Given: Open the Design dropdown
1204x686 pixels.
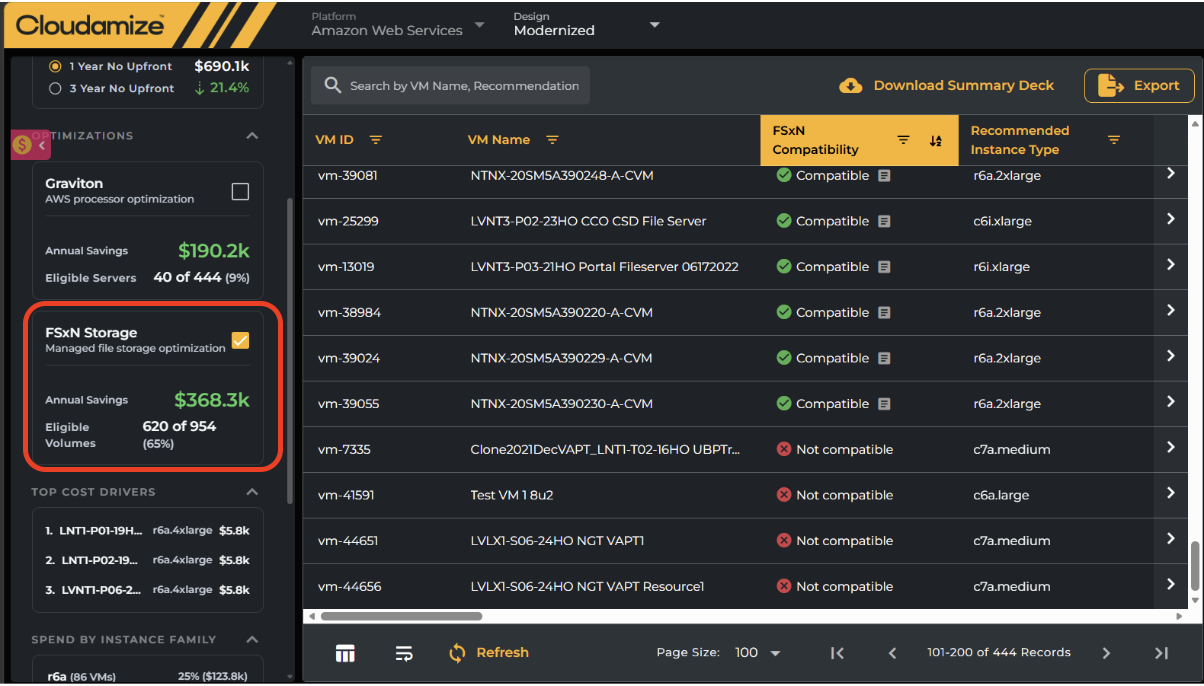Looking at the screenshot, I should click(x=587, y=25).
